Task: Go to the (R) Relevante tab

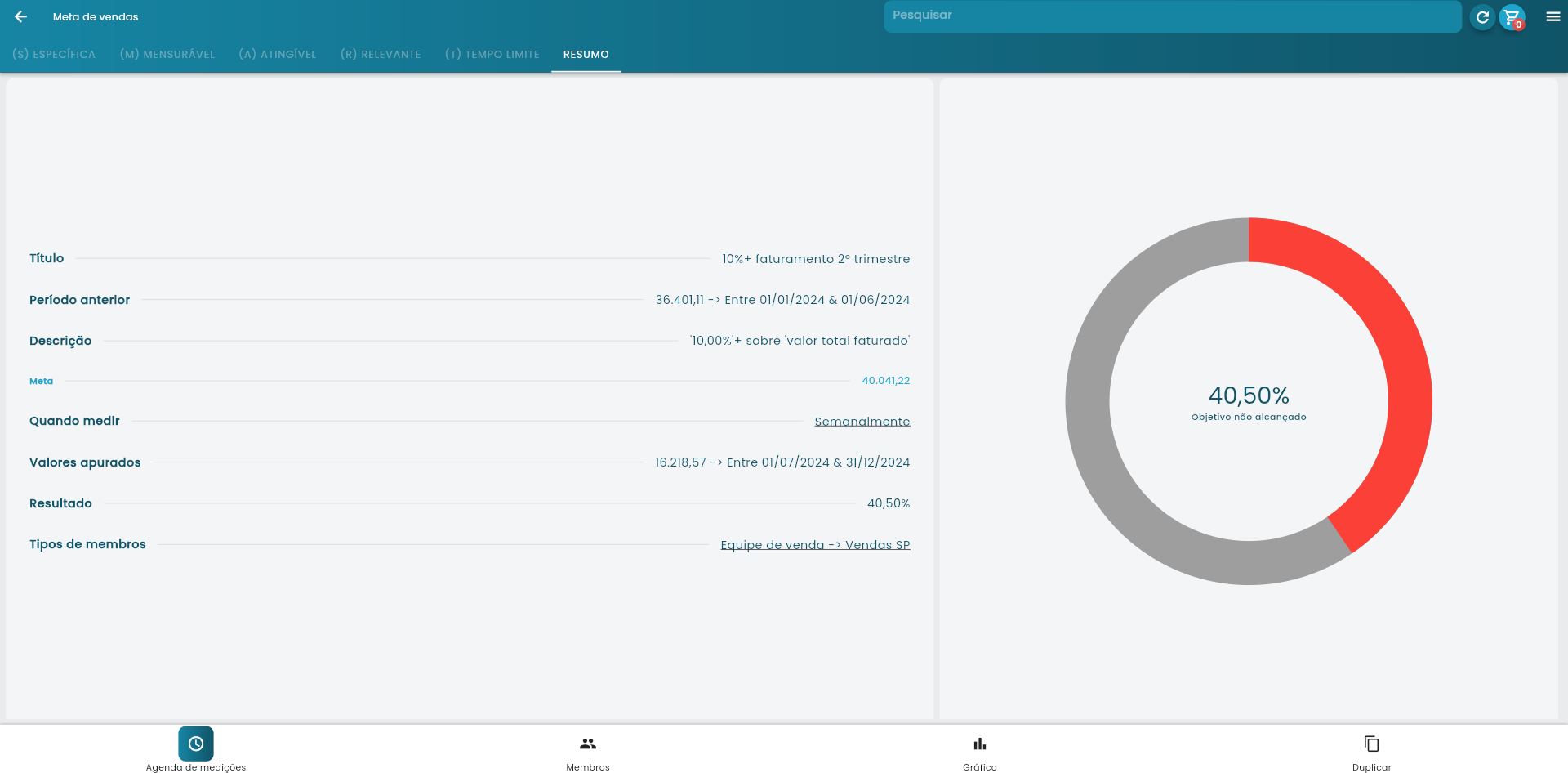Action: (381, 54)
